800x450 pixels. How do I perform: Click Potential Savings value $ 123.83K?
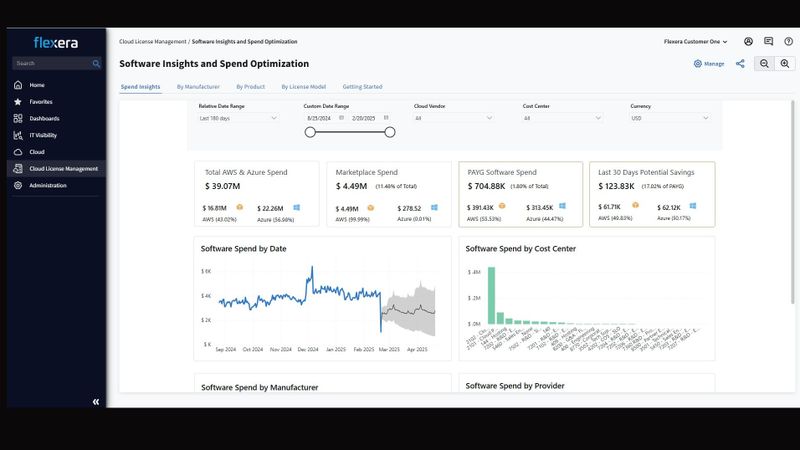[616, 186]
